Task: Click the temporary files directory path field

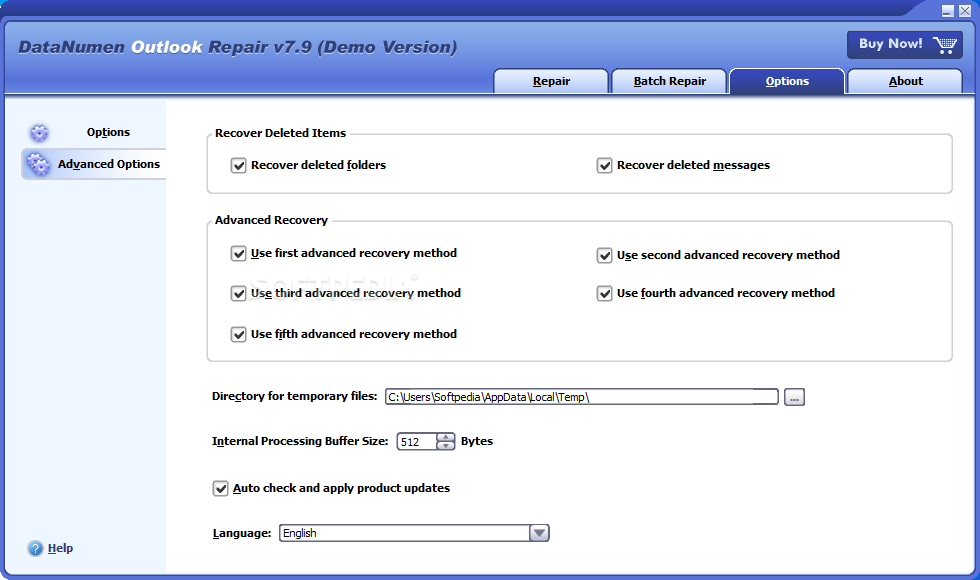Action: click(580, 396)
